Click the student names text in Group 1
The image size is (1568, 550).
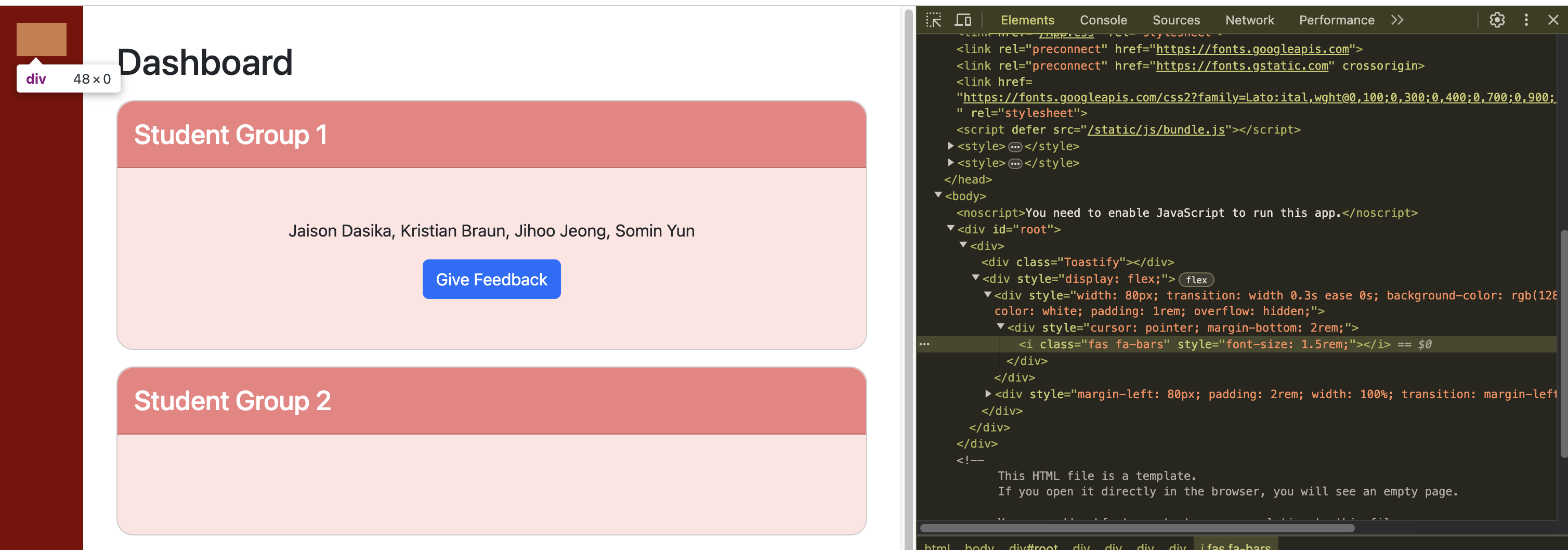(x=491, y=231)
